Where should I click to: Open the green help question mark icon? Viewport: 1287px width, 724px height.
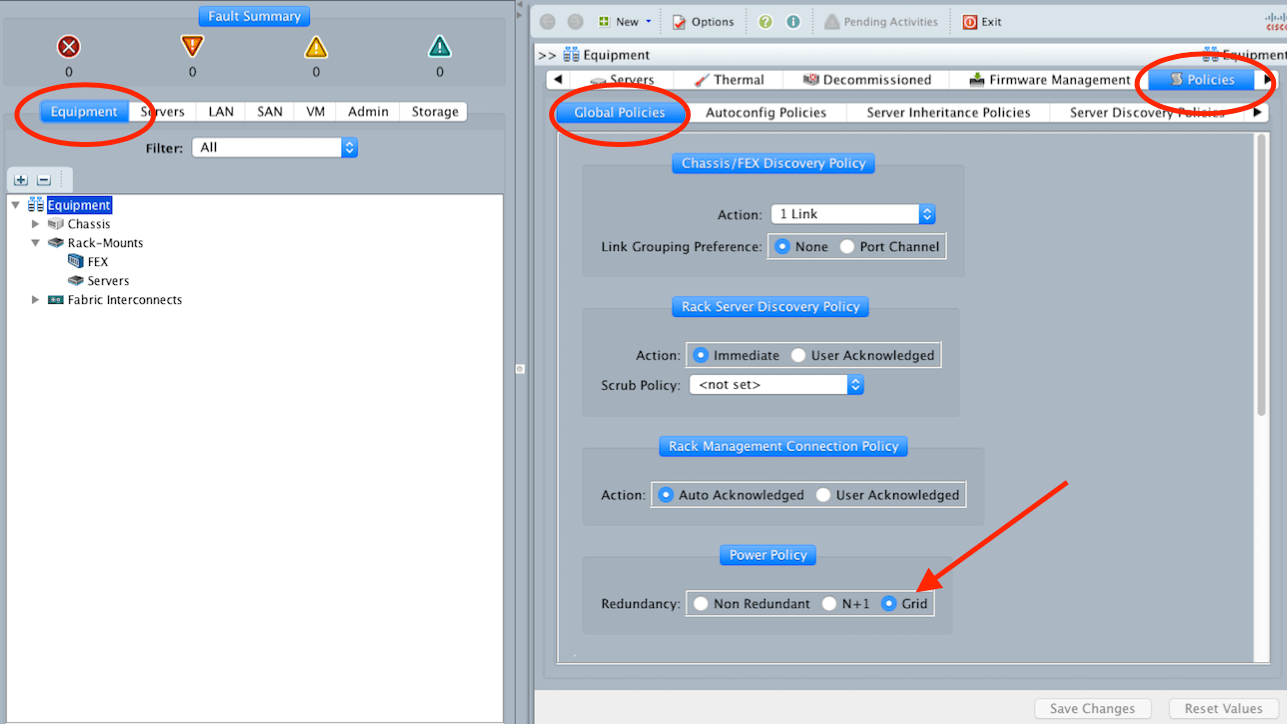[x=766, y=22]
